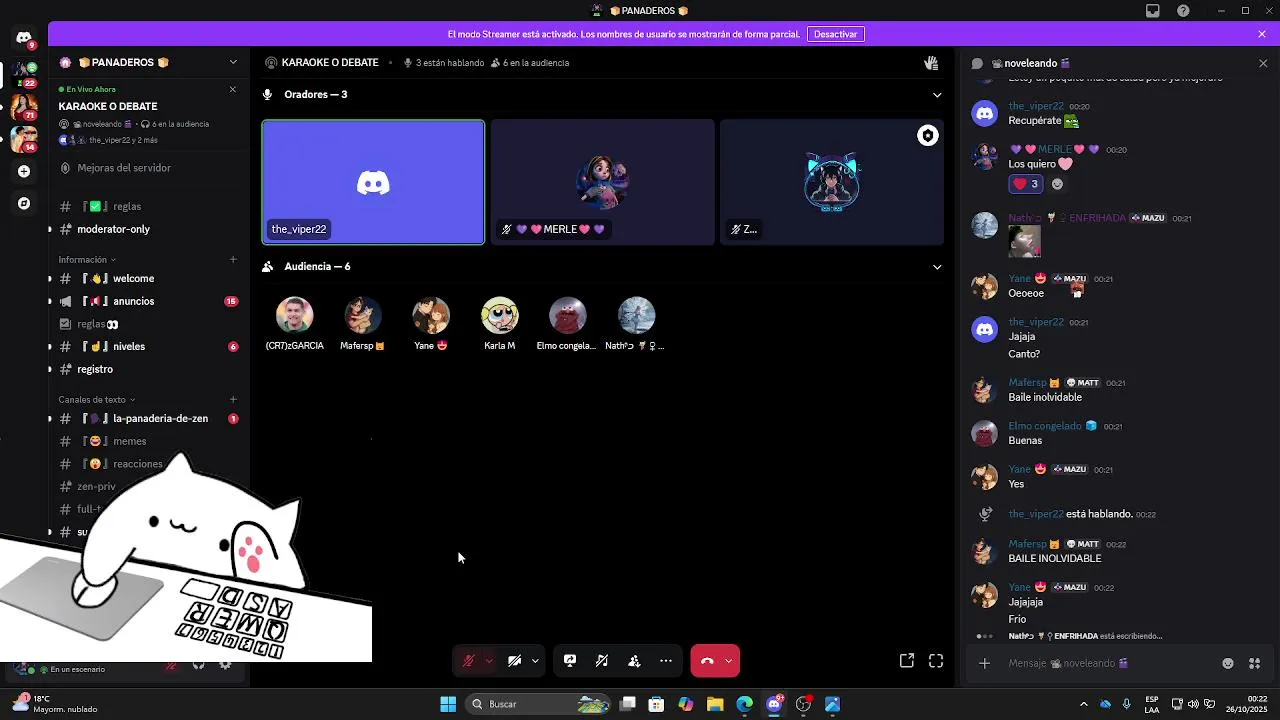Collapse the Audiencia section
Screen dimensions: 1280x720
pos(937,267)
